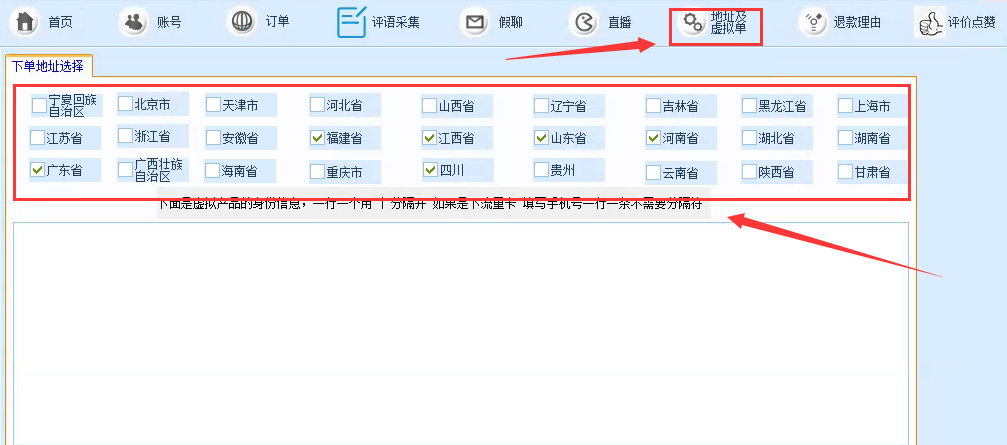Screen dimensions: 1007x445
Task: Tick the 河北省 checkbox
Action: point(317,105)
